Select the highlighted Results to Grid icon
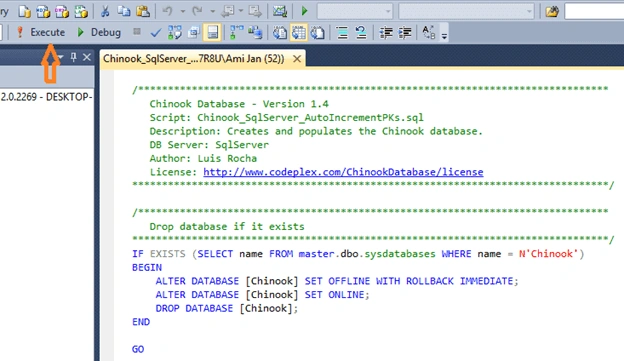 (x=298, y=33)
